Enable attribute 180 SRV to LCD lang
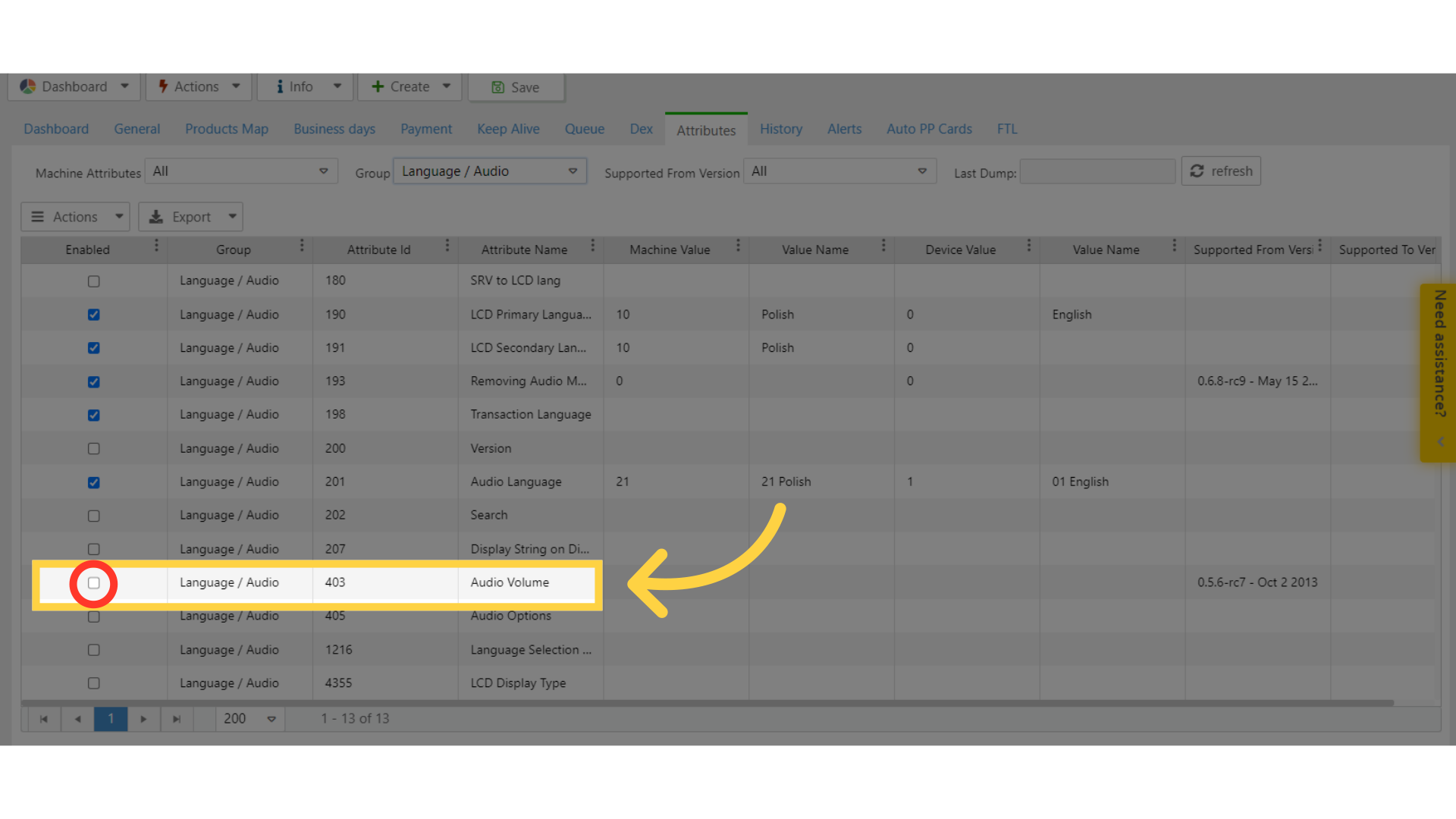The width and height of the screenshot is (1456, 819). pos(93,281)
